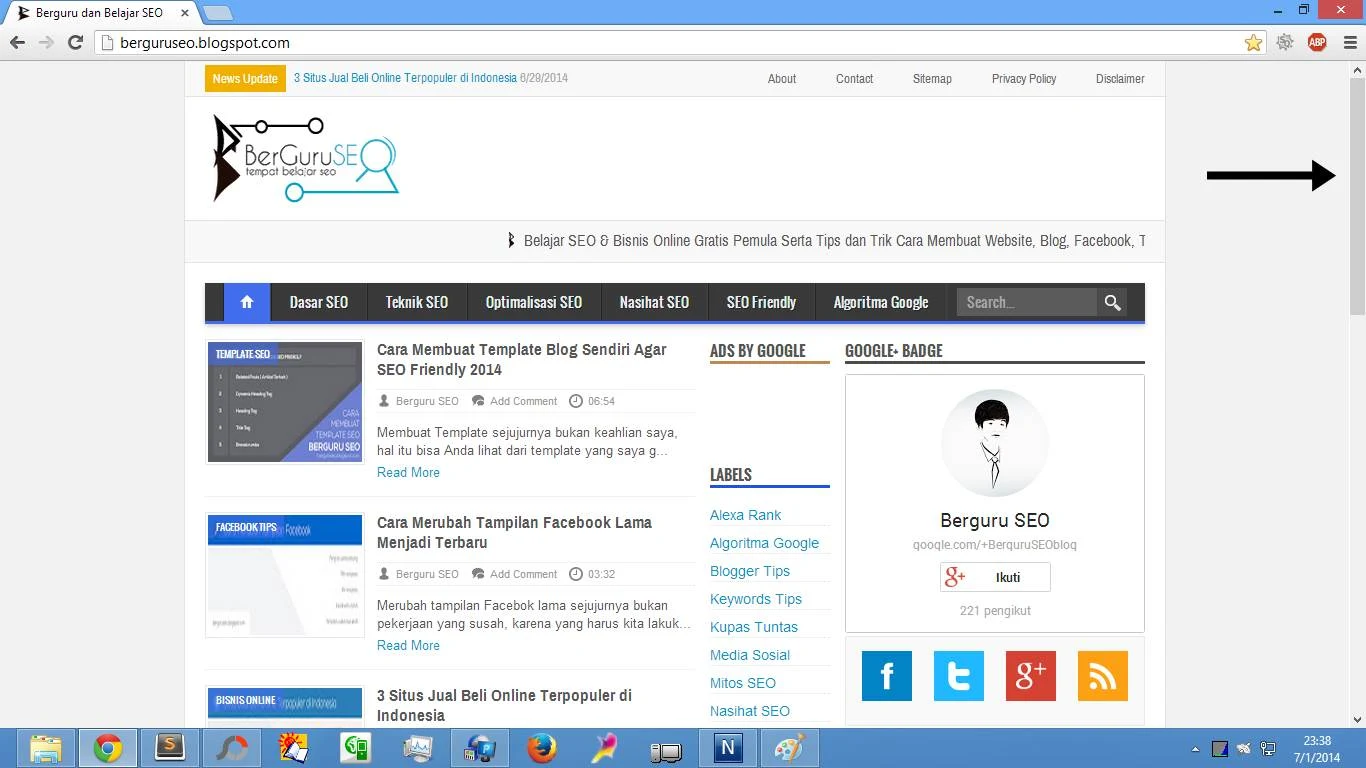Click the network icon in system tray
The image size is (1366, 768).
pos(1268,749)
